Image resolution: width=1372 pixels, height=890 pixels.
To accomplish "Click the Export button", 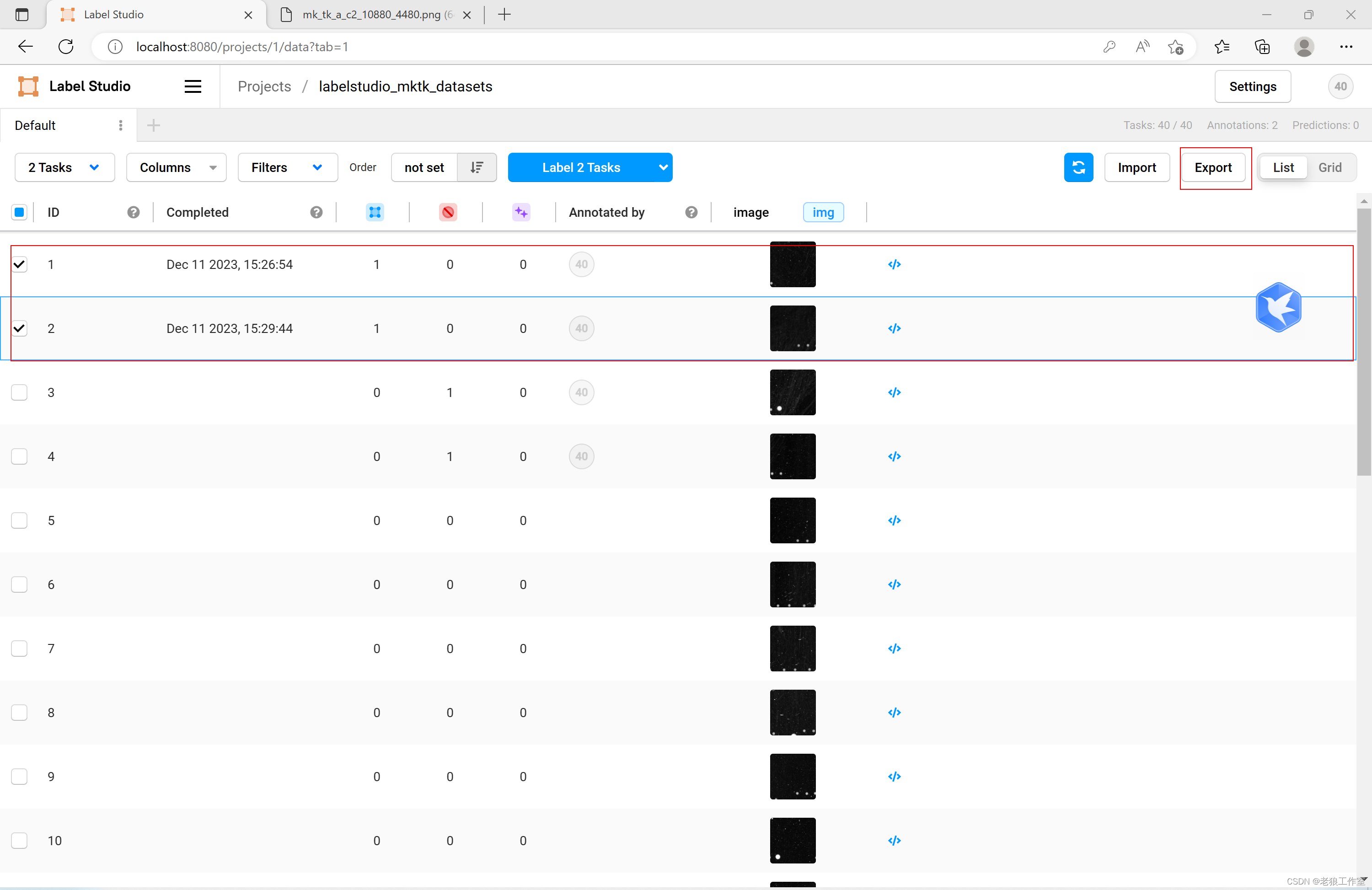I will [1213, 167].
